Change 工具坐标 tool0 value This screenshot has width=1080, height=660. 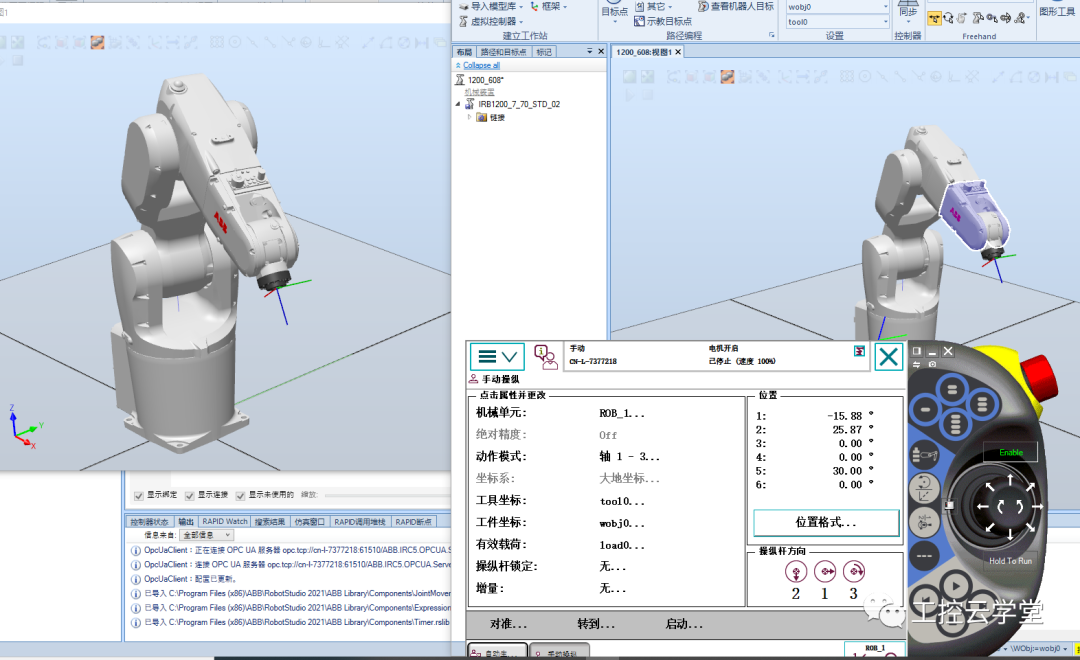pos(622,501)
